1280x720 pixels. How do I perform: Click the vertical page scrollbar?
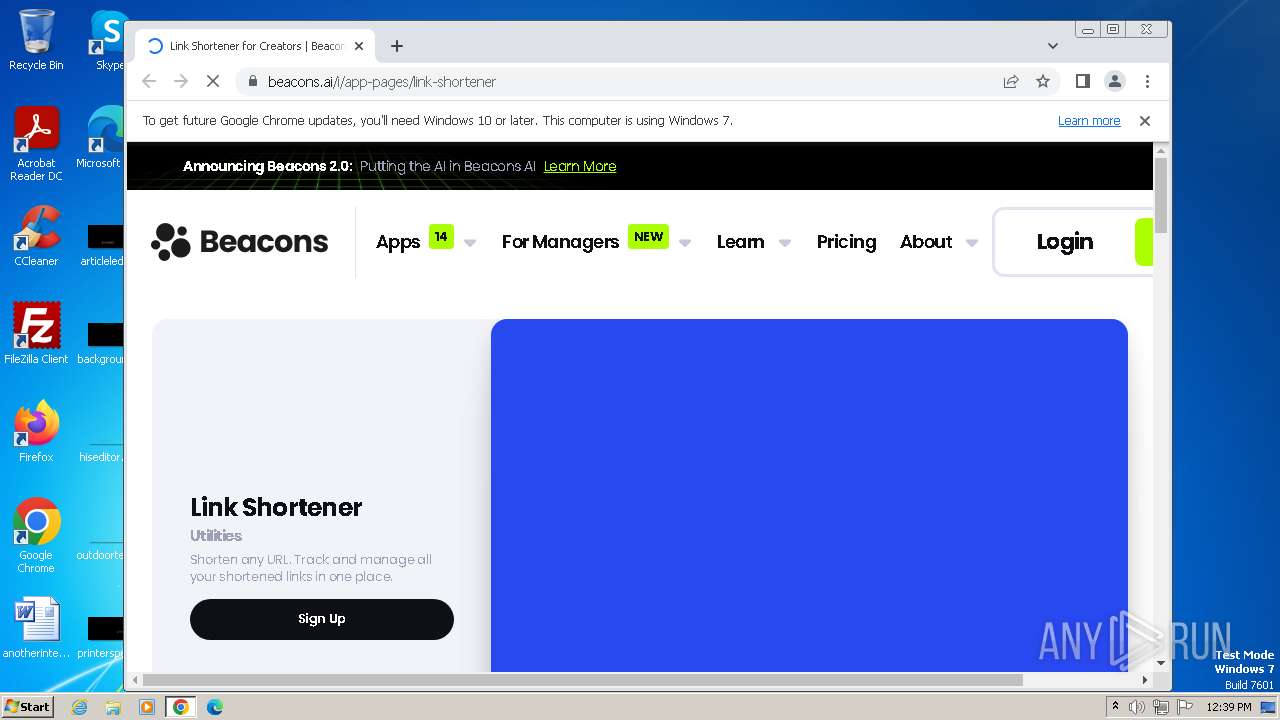pyautogui.click(x=1161, y=195)
